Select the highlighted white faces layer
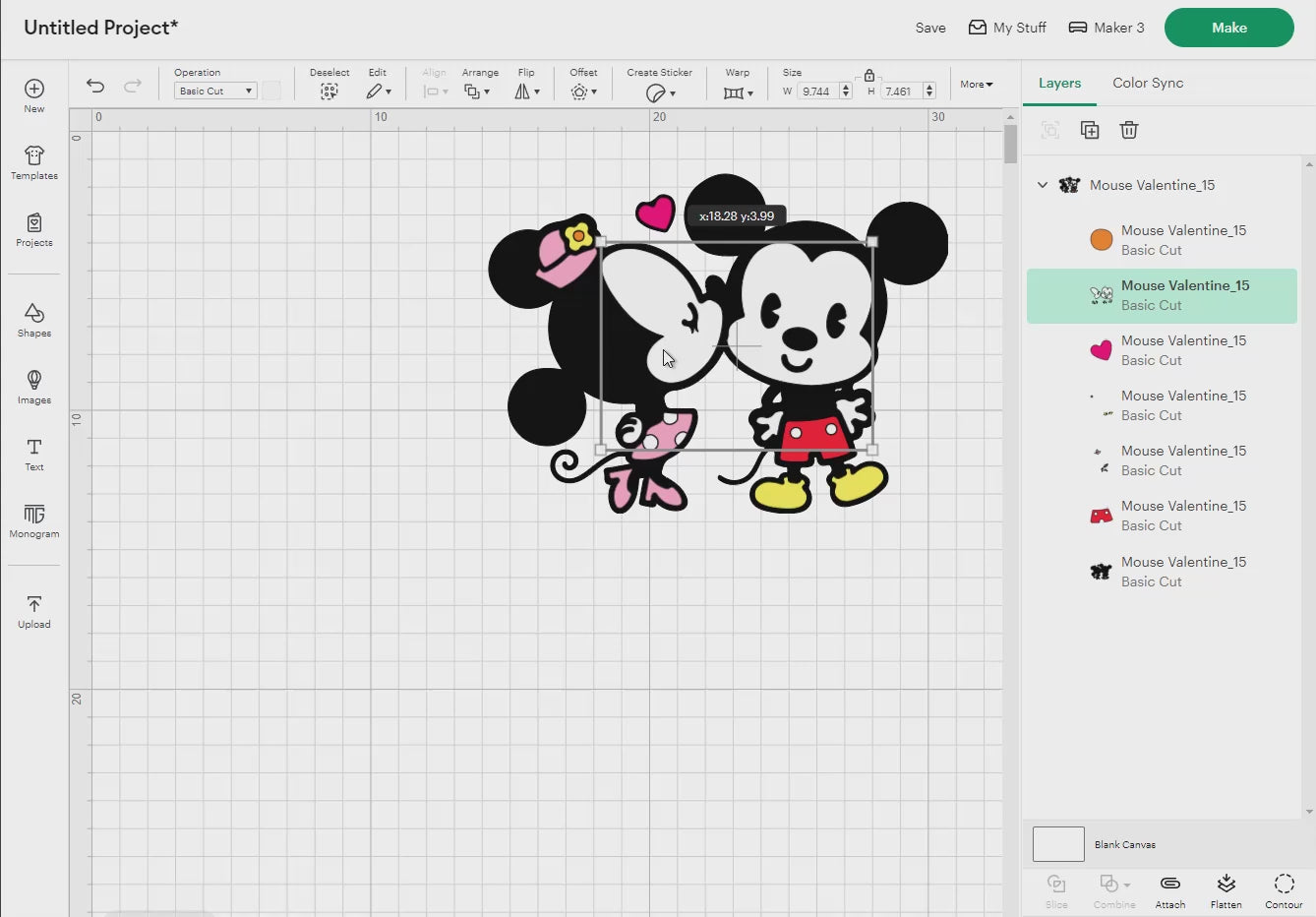Viewport: 1316px width, 917px height. (1162, 295)
